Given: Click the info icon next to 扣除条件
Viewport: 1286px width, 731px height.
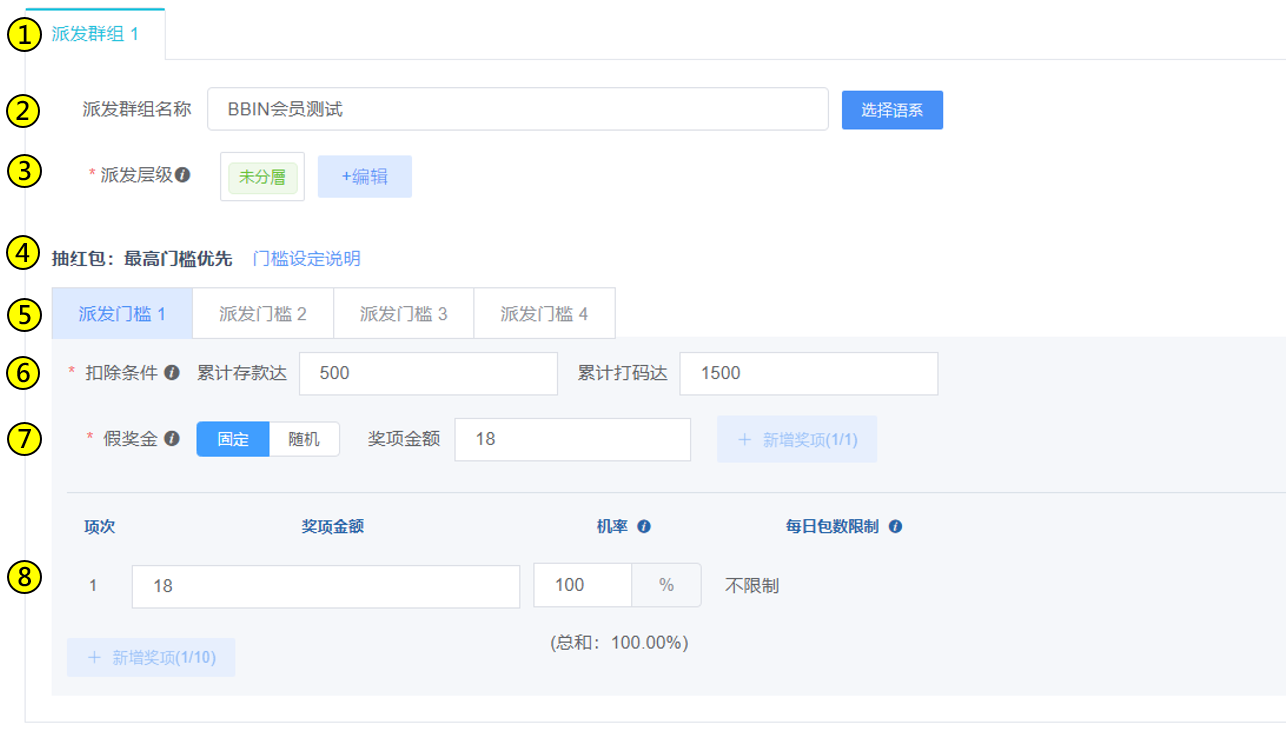Looking at the screenshot, I should pos(172,373).
